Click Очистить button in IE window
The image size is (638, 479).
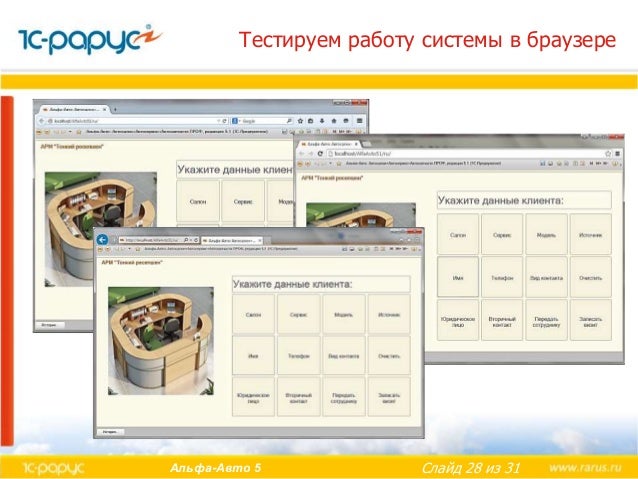coord(389,355)
